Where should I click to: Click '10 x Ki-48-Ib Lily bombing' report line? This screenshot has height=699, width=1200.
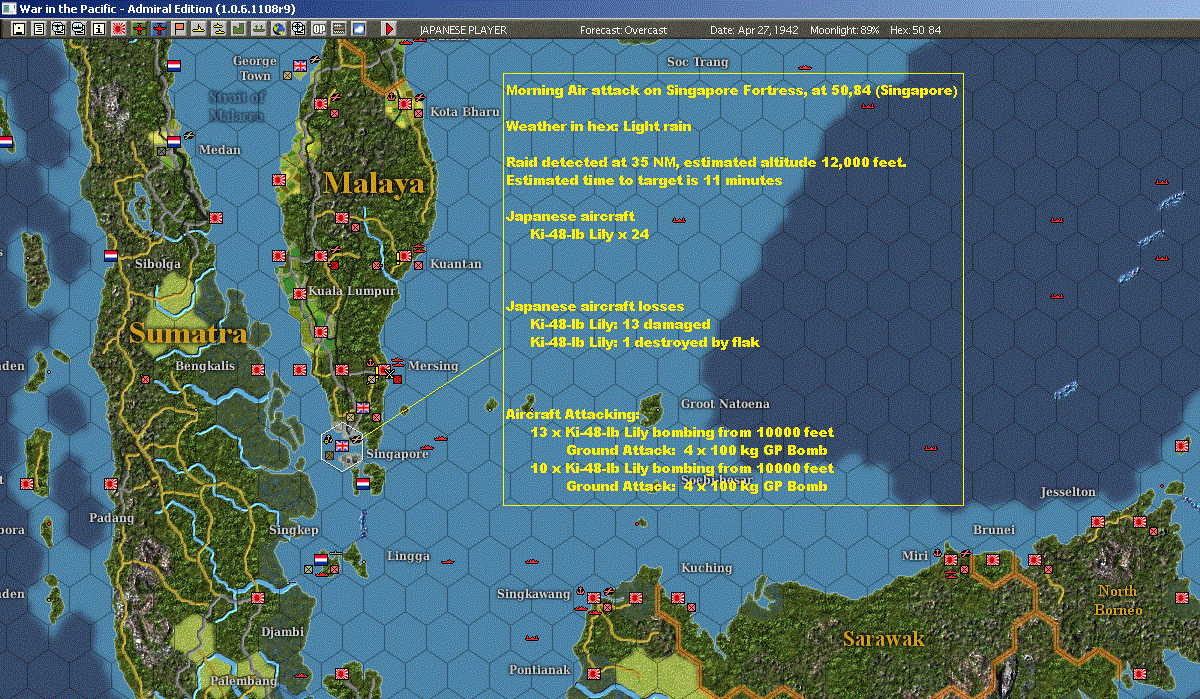pyautogui.click(x=682, y=468)
